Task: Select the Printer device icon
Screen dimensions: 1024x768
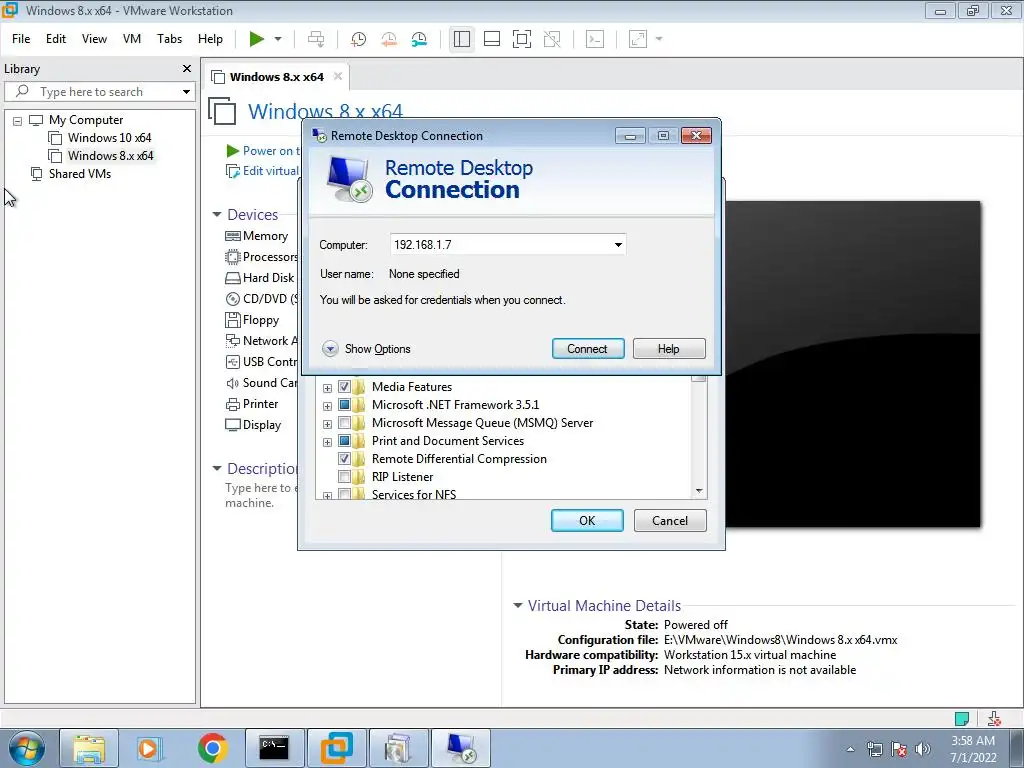Action: (232, 404)
